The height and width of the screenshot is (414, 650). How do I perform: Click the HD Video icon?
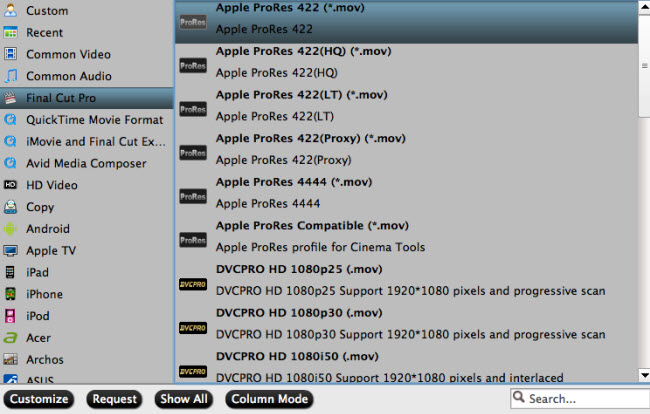tap(10, 185)
